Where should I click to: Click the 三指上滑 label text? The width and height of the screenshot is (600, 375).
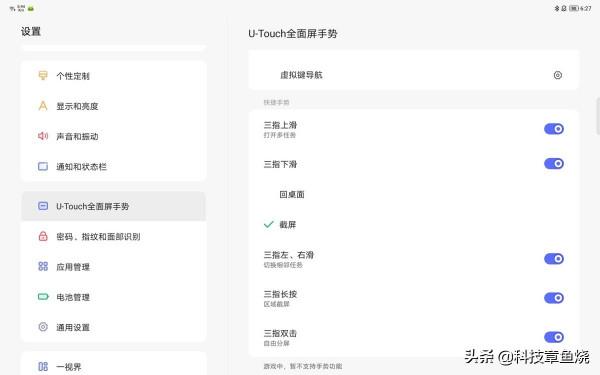coord(280,125)
